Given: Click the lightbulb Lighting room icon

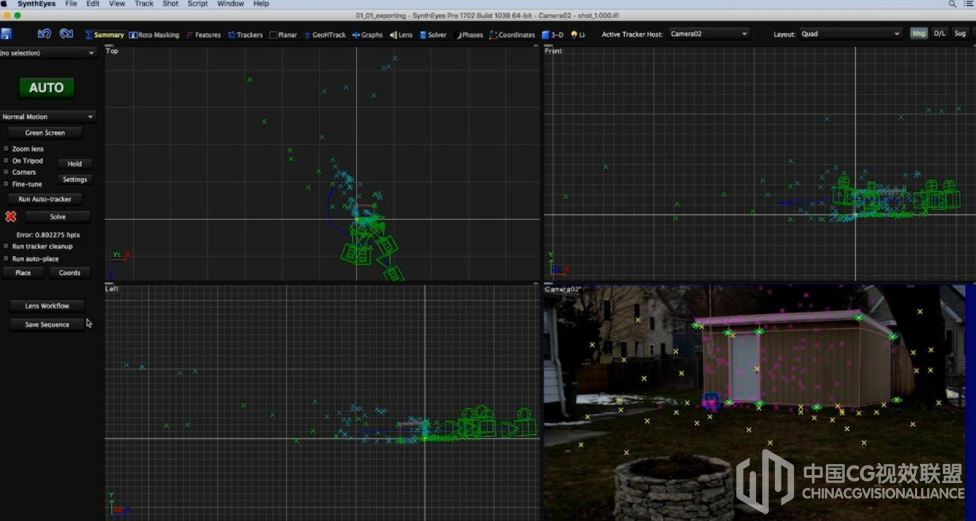Looking at the screenshot, I should [x=575, y=35].
